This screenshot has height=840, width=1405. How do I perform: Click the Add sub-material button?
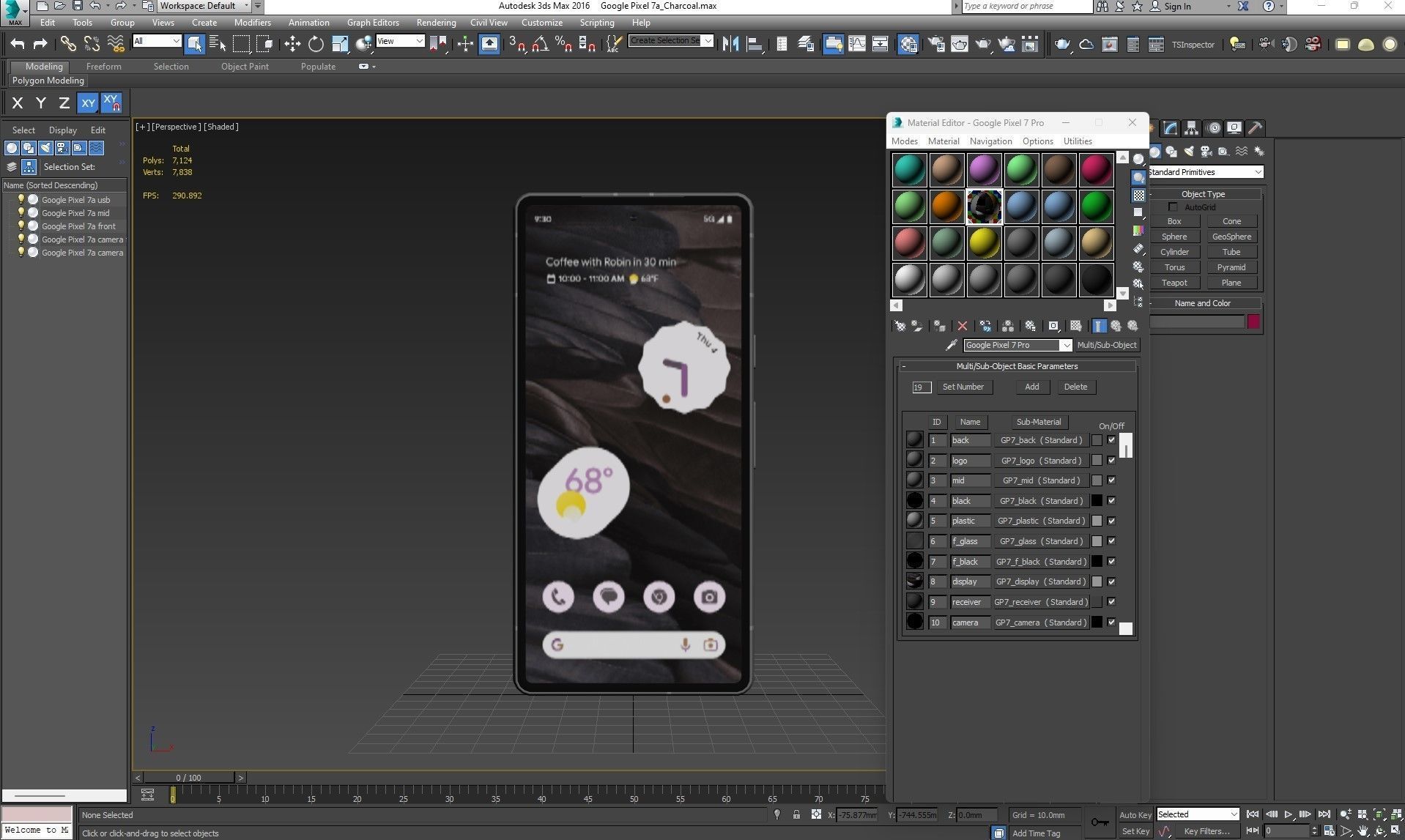click(x=1031, y=387)
